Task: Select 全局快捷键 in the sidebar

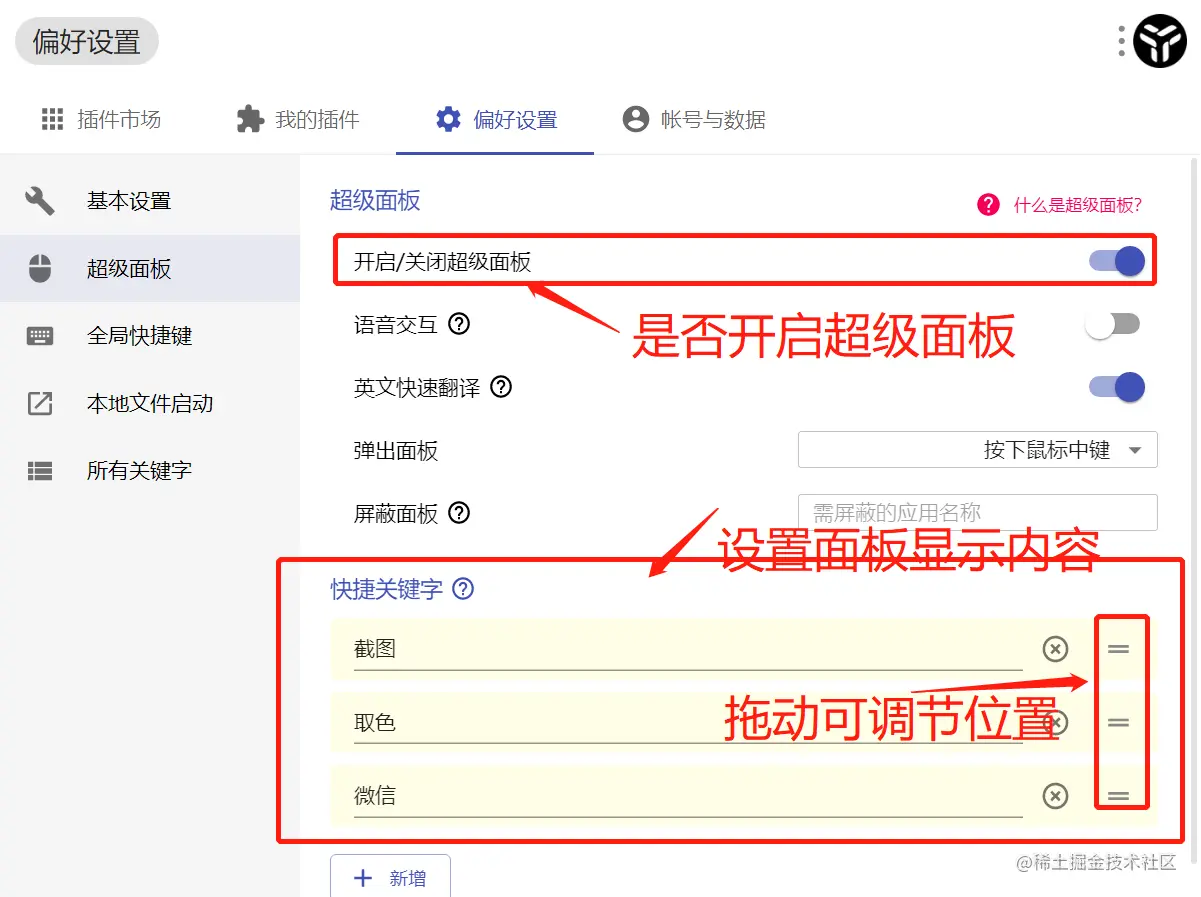Action: click(150, 336)
